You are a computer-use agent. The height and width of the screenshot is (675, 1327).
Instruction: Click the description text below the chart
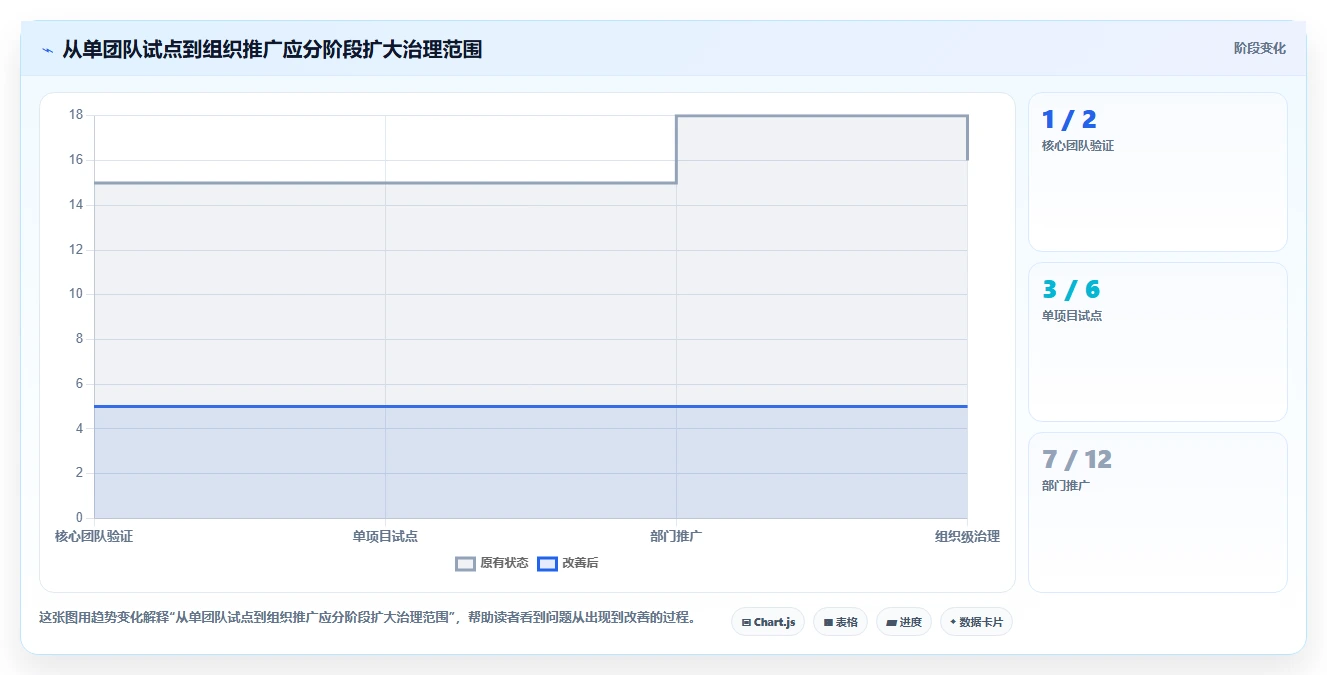coord(367,617)
